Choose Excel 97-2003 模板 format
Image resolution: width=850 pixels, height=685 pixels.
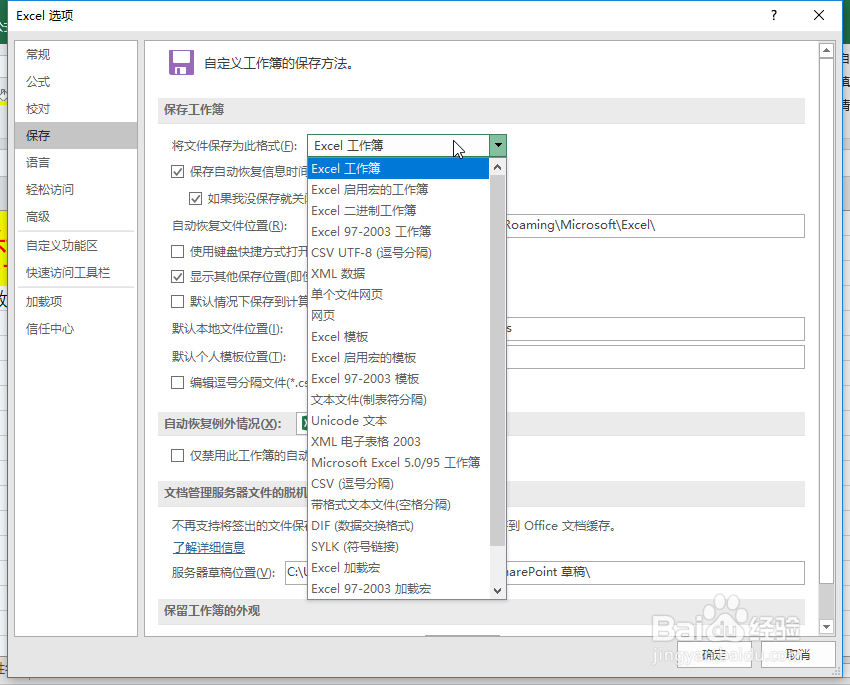(x=398, y=378)
